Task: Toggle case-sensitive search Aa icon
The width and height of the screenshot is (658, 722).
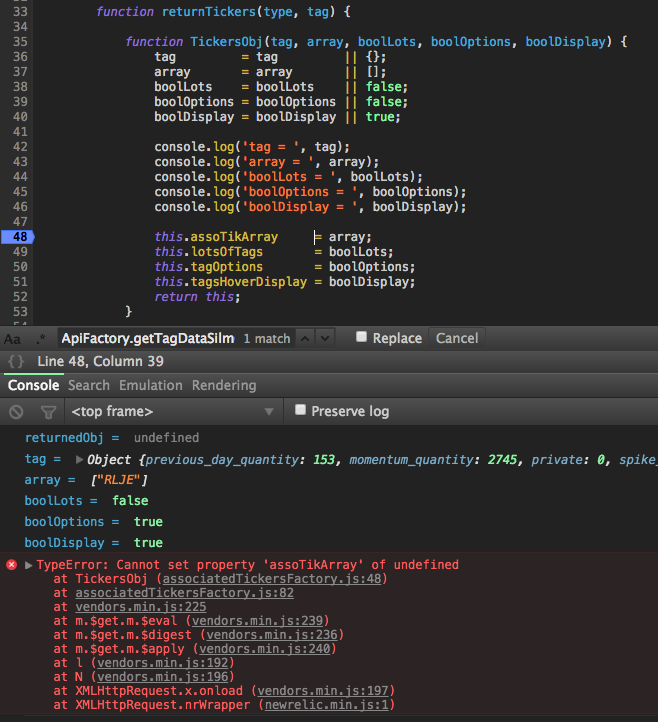Action: pos(12,339)
